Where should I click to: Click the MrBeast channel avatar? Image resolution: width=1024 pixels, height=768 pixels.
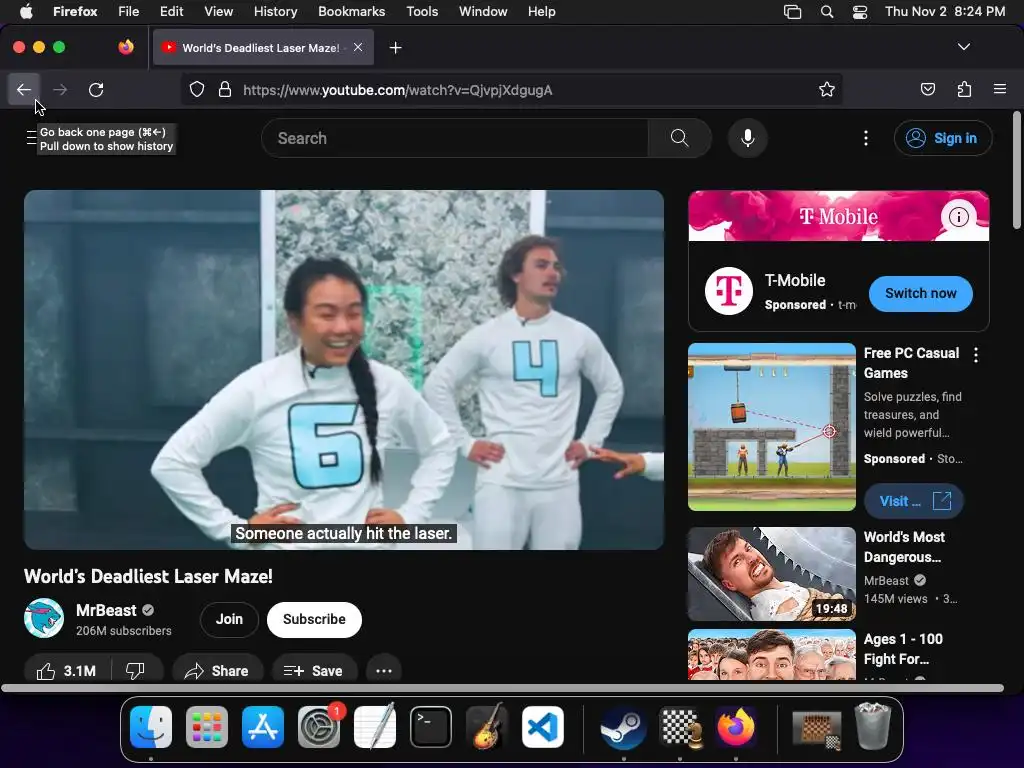coord(44,618)
